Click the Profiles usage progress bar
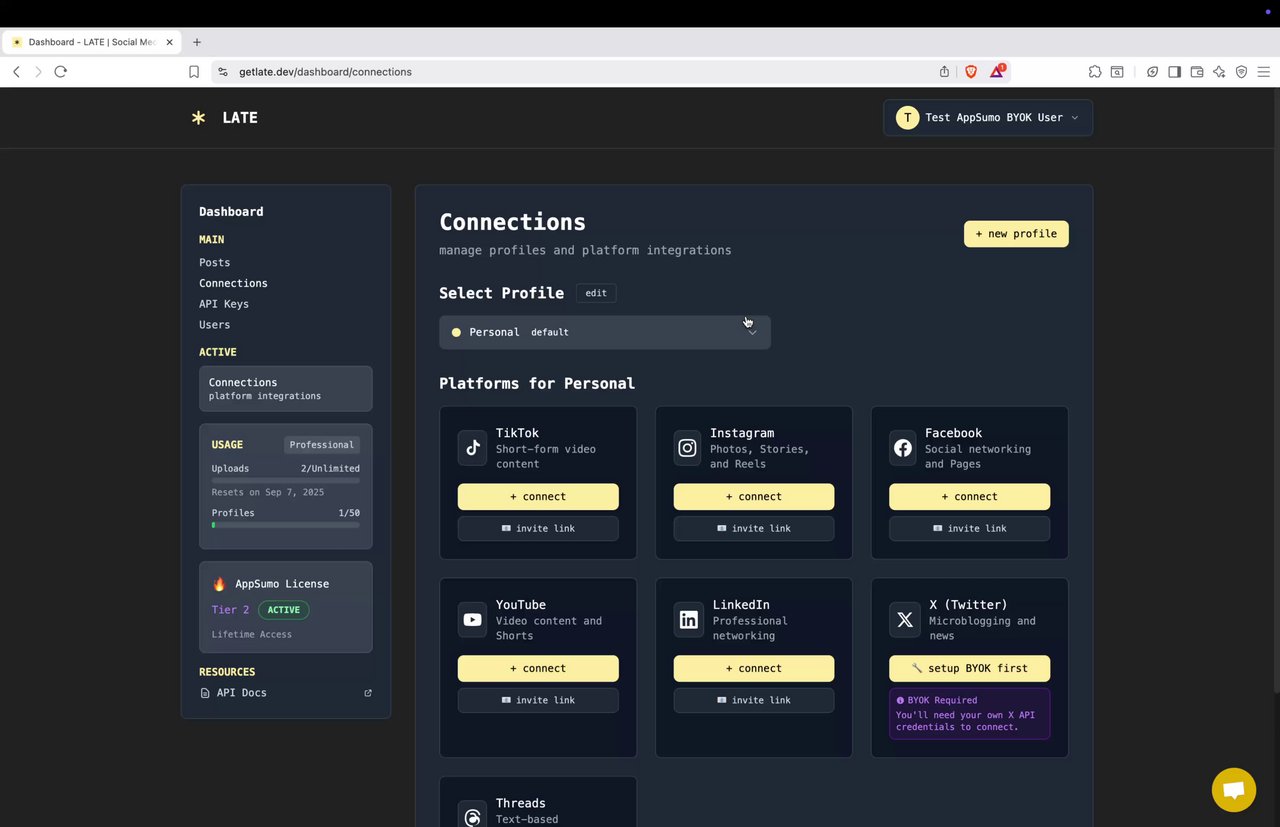 point(286,525)
